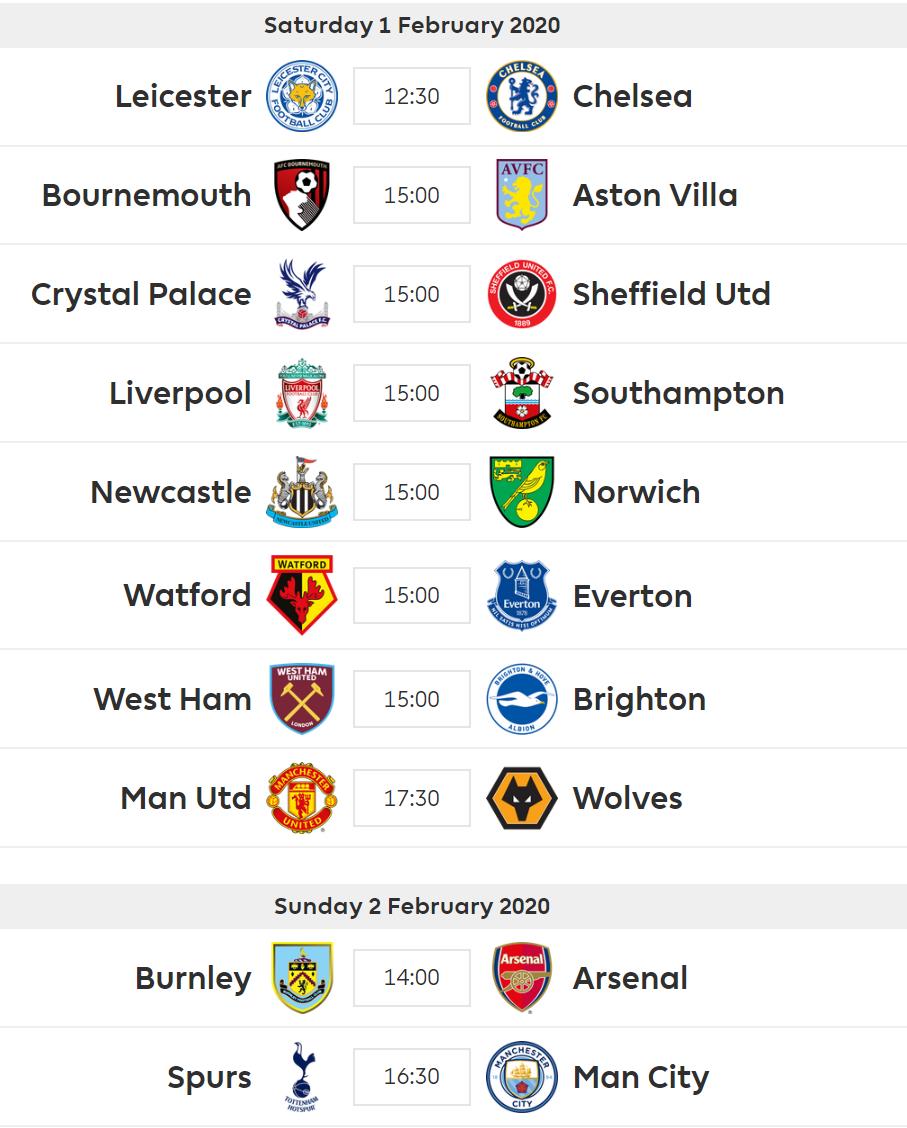The height and width of the screenshot is (1128, 907).
Task: Click the Crystal Palace eagle crest
Action: coord(302,294)
